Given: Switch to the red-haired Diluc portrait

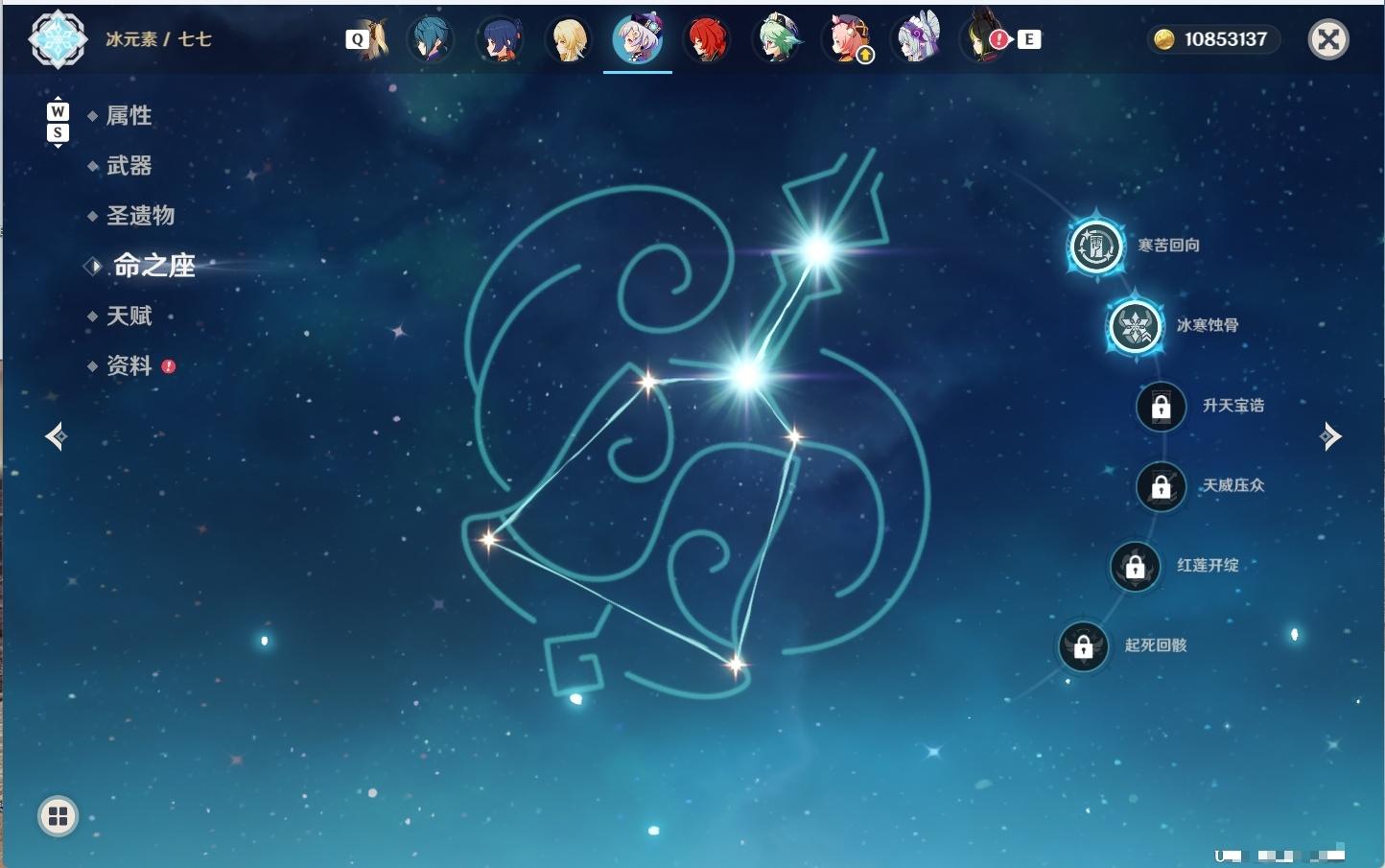Looking at the screenshot, I should click(707, 39).
